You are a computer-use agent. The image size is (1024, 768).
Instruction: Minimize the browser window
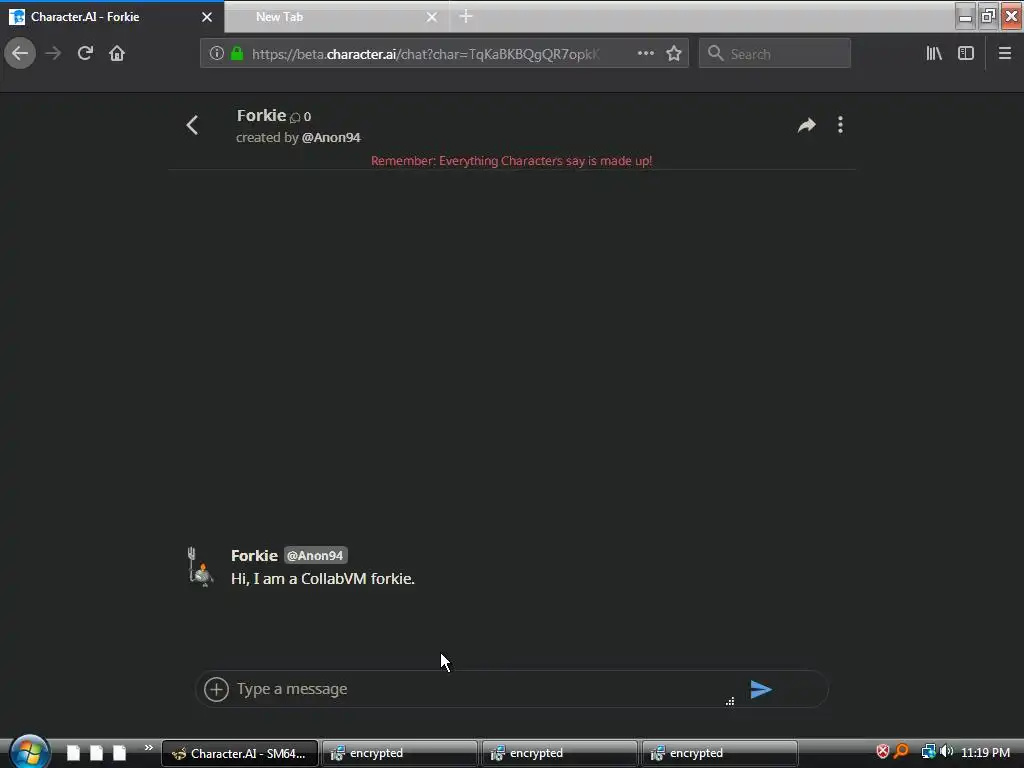[x=965, y=16]
